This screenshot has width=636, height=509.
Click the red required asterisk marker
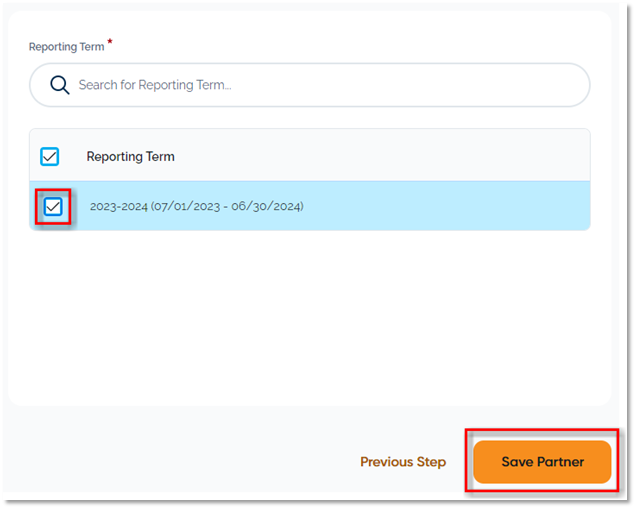[110, 43]
